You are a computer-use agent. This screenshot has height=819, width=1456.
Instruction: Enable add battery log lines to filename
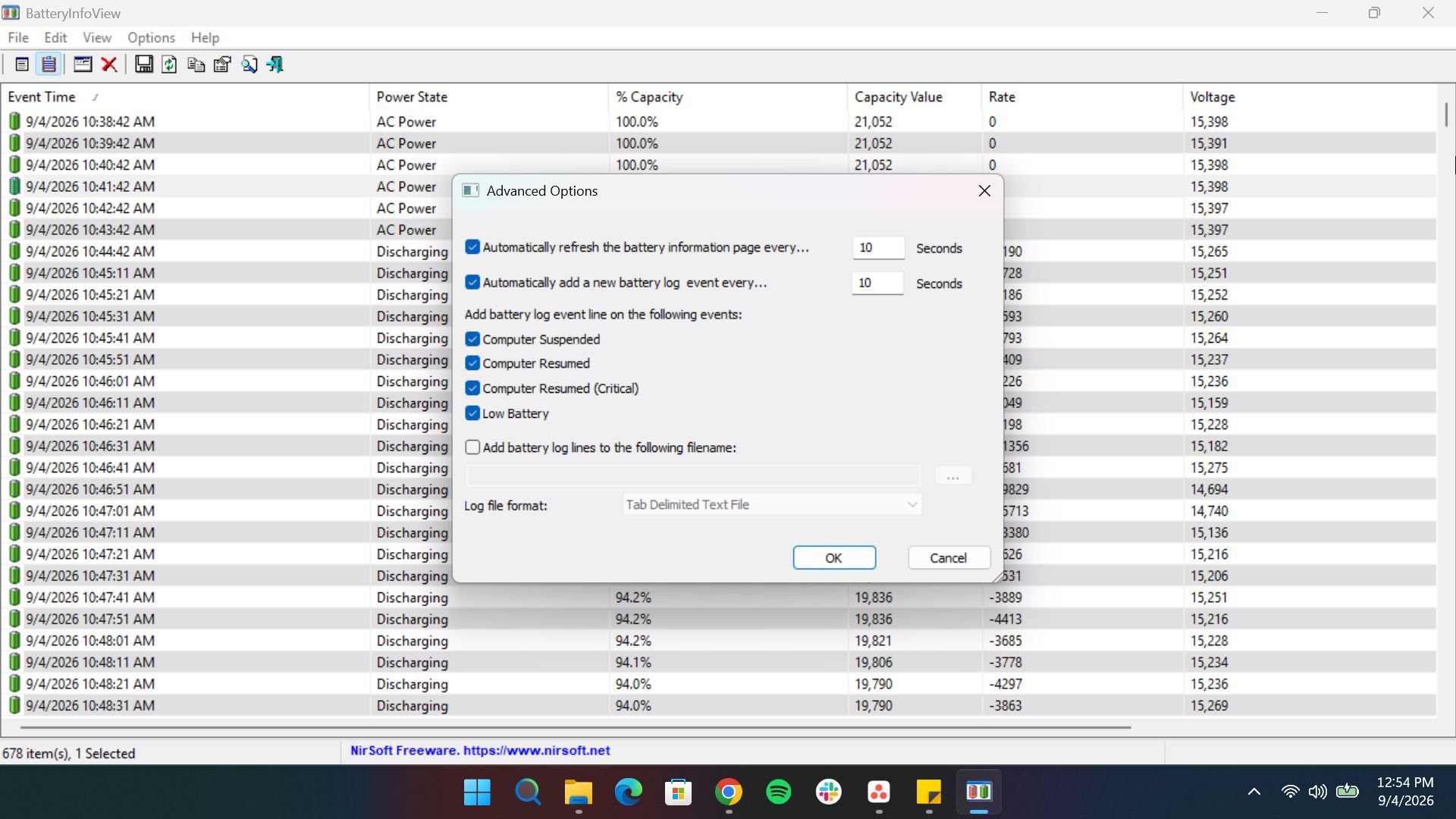[x=472, y=447]
